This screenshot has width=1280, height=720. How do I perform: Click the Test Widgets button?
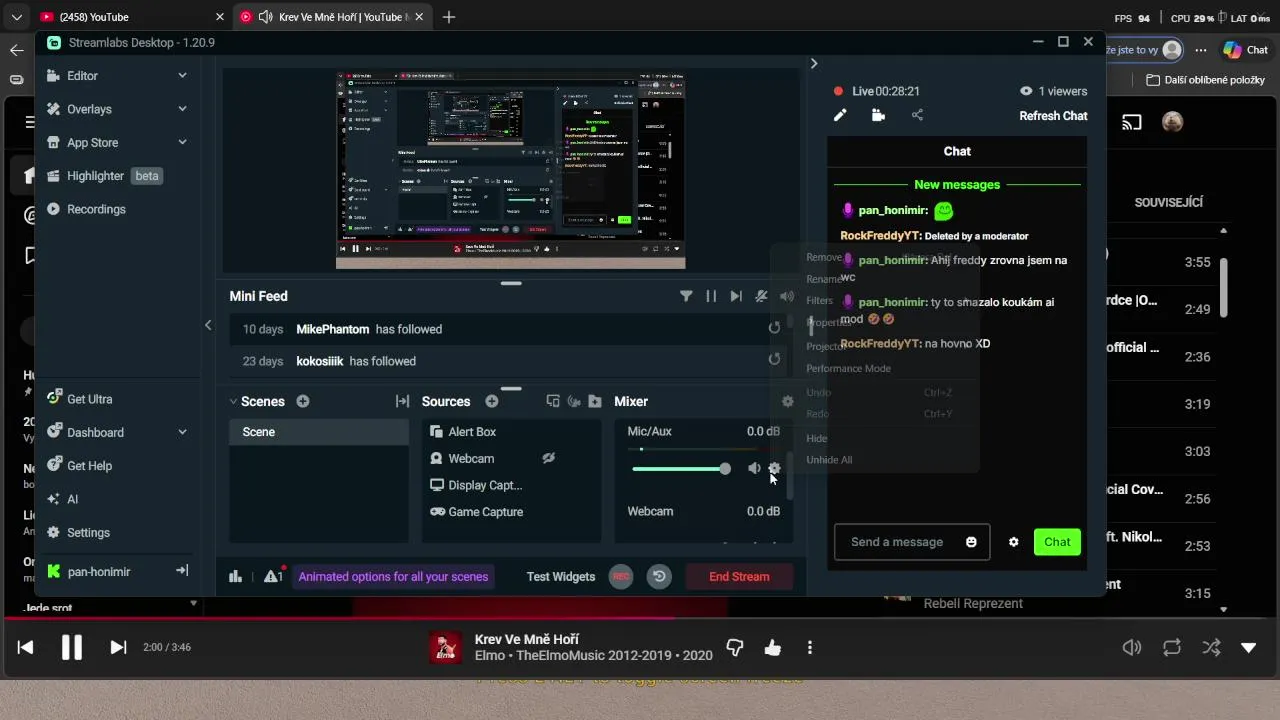point(561,576)
